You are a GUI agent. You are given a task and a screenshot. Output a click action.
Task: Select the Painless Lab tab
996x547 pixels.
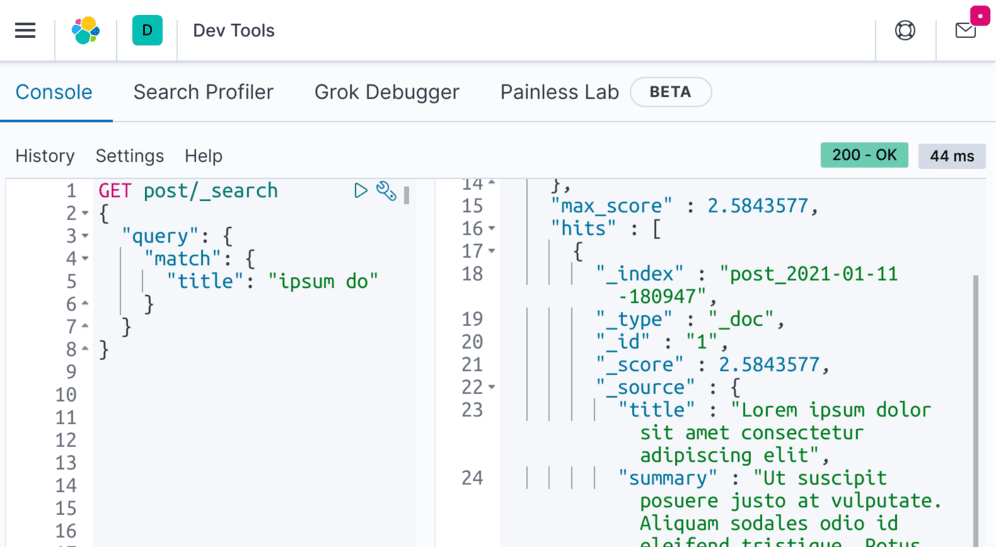[559, 92]
